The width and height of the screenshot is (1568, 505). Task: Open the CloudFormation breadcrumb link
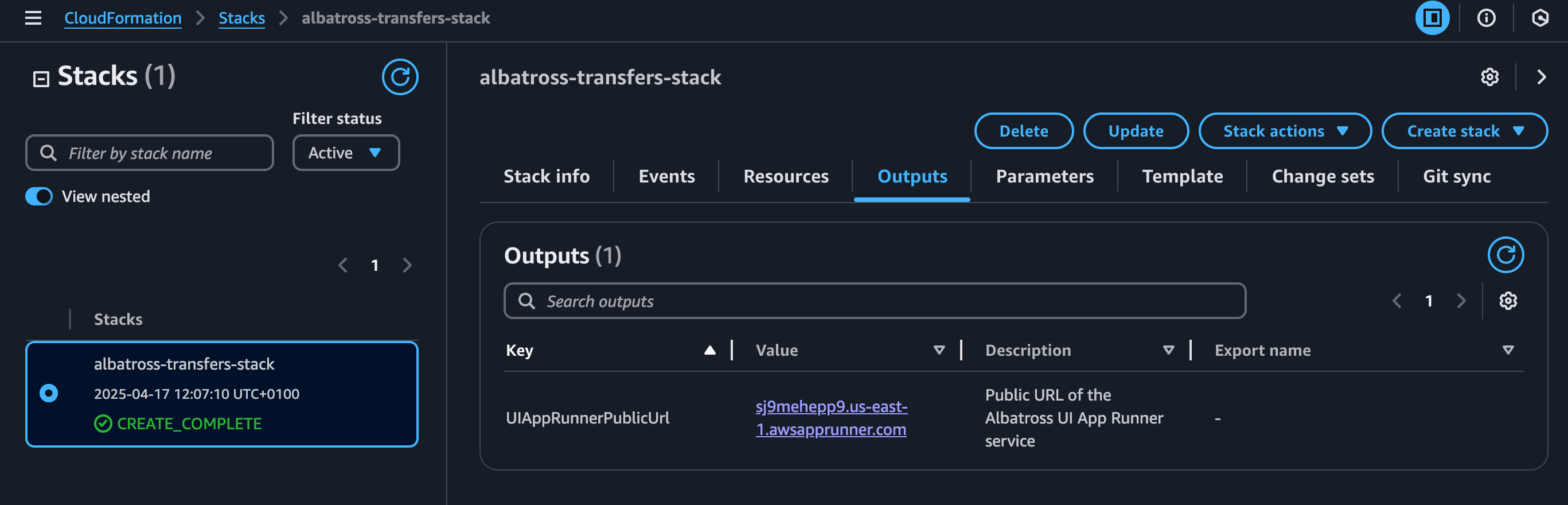[123, 18]
